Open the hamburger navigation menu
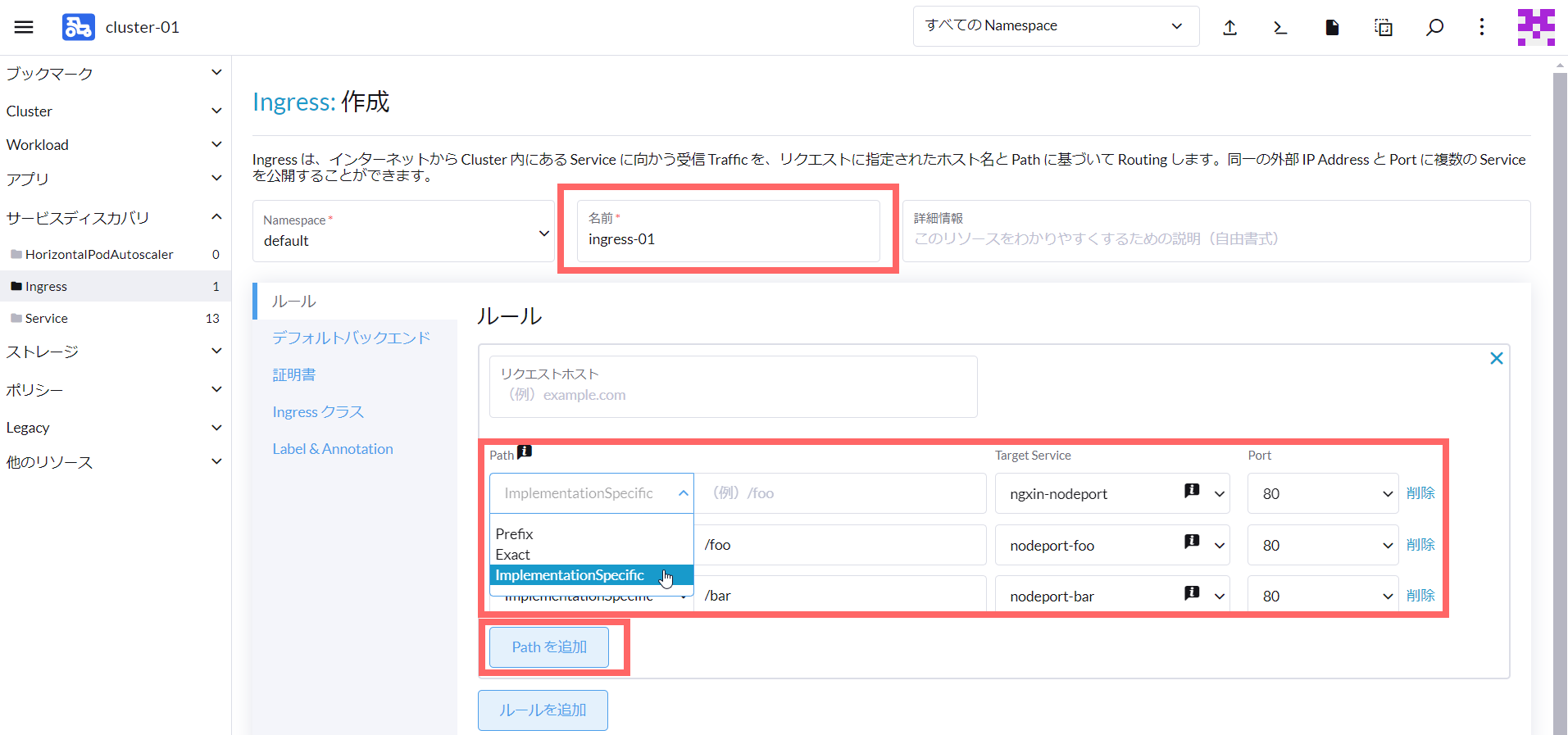 [24, 27]
